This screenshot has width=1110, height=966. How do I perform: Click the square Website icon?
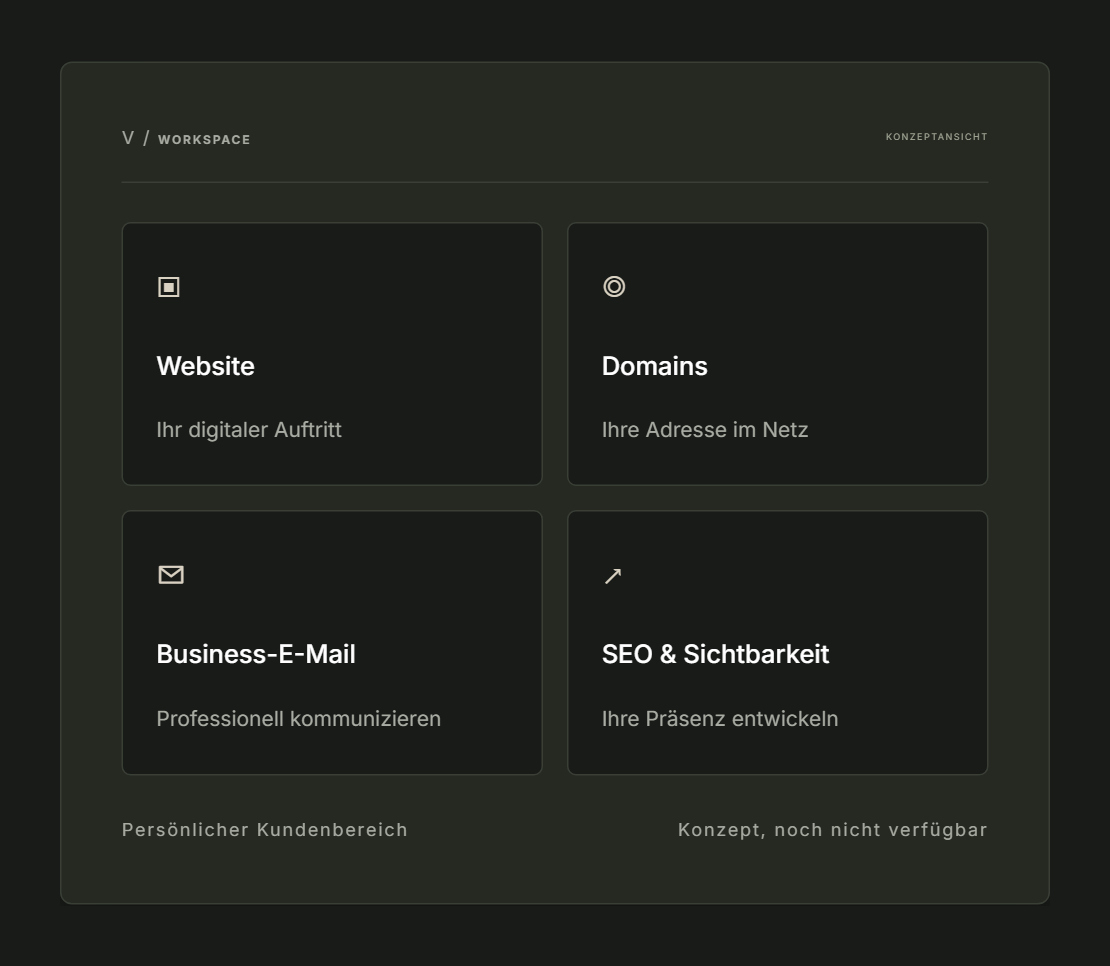point(168,287)
